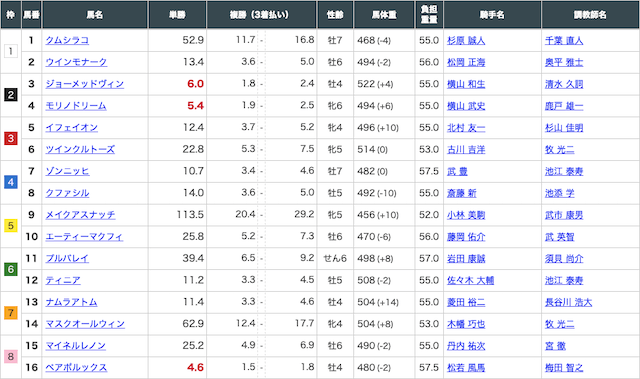The width and height of the screenshot is (640, 379).
Task: Select trainer link 梅田 智之
Action: [564, 368]
